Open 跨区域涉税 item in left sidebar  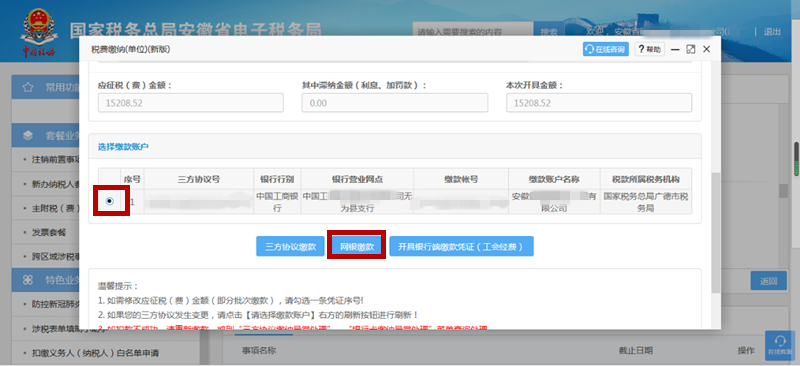pyautogui.click(x=55, y=256)
